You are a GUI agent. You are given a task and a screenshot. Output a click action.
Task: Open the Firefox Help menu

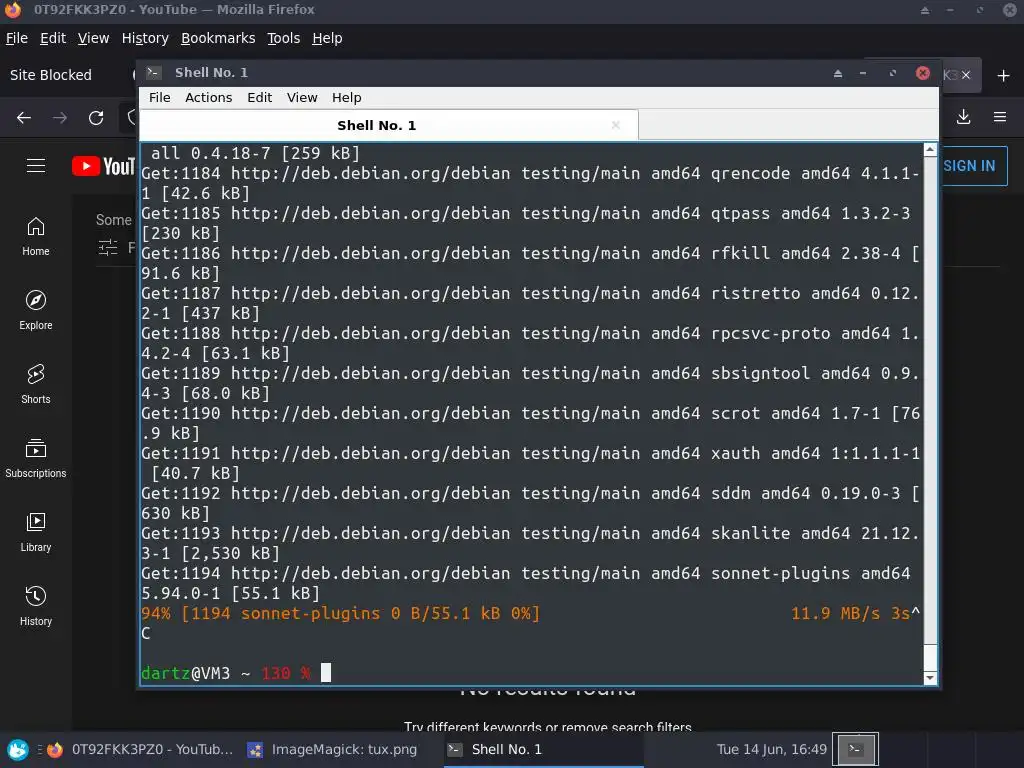point(327,38)
